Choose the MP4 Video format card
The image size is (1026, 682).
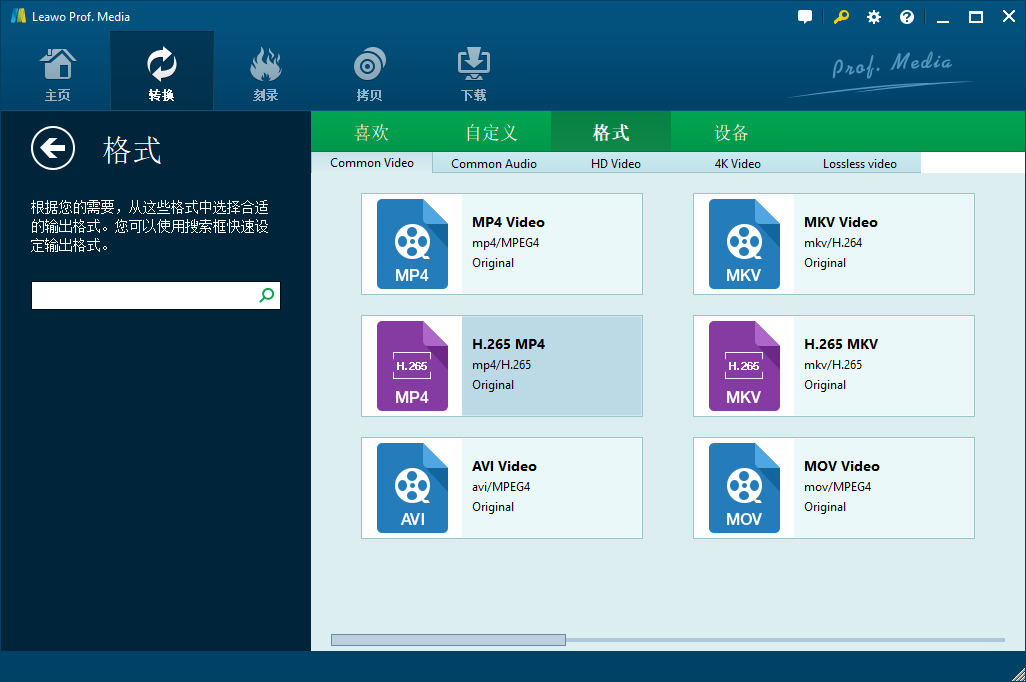pos(502,244)
